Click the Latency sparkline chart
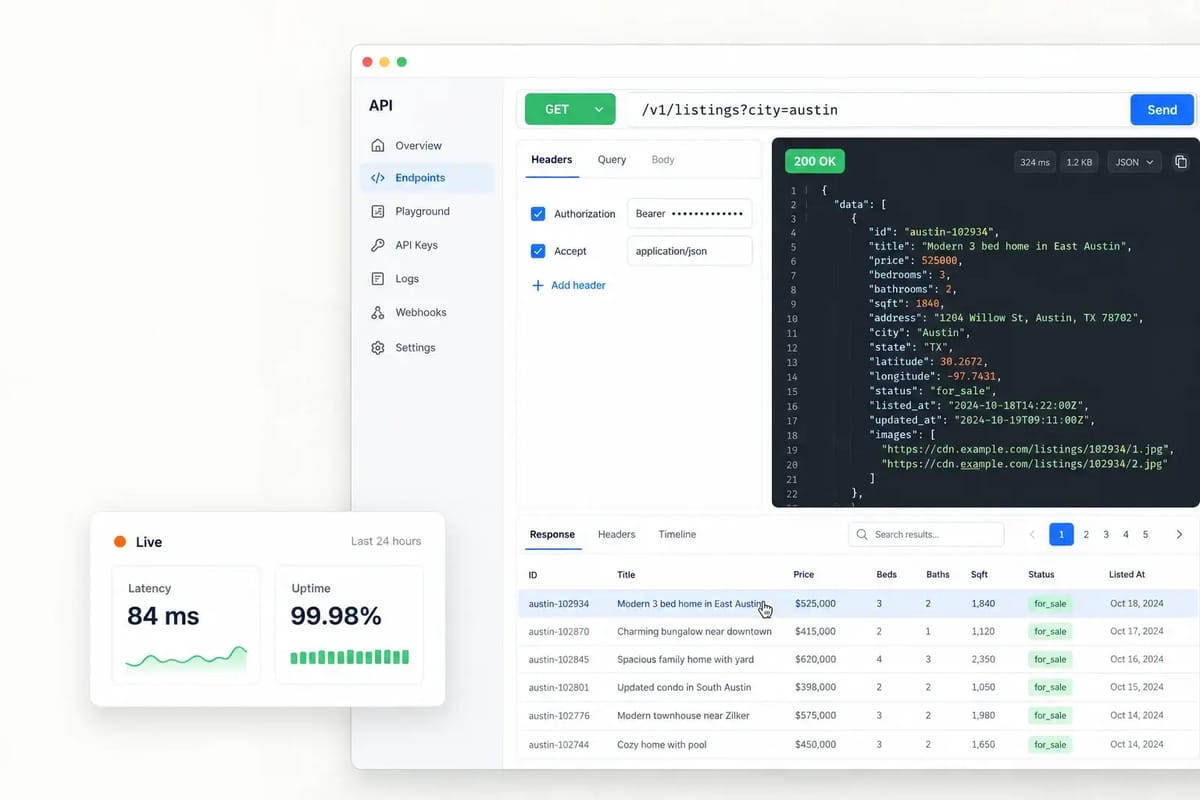This screenshot has height=800, width=1200. coord(186,659)
